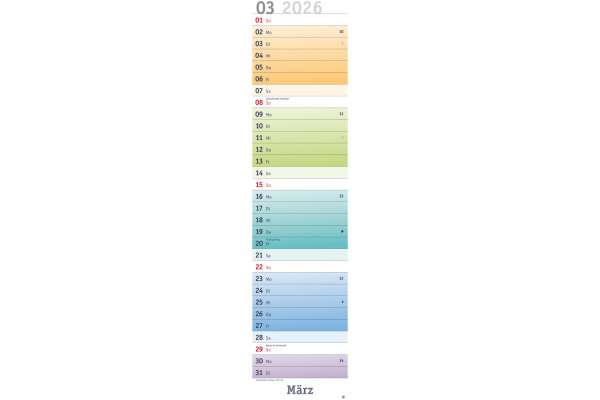Select Sunday 29 Sommerzeit start row
600x400 pixels.
click(x=300, y=349)
